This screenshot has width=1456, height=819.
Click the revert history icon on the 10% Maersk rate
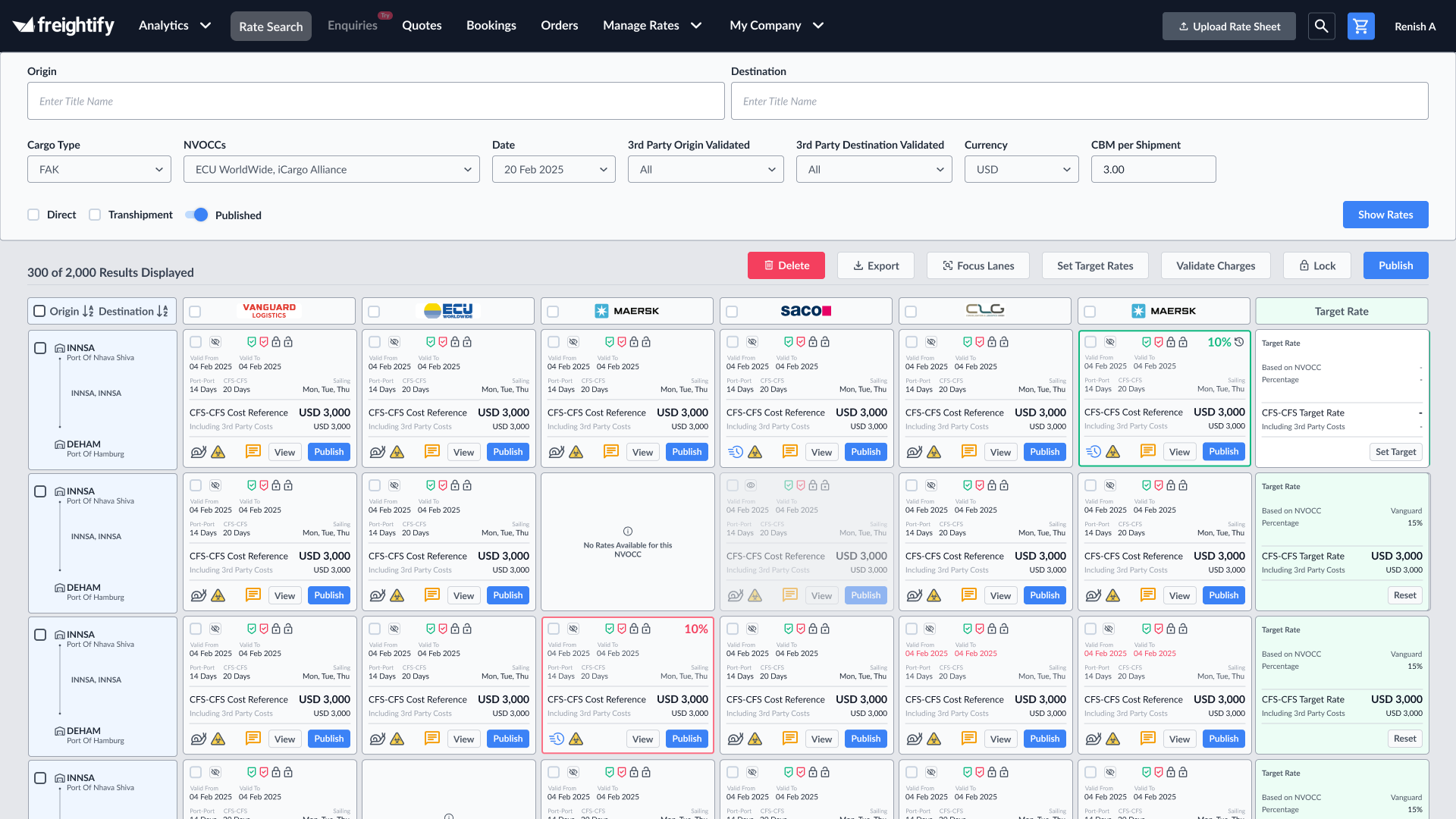[1238, 342]
